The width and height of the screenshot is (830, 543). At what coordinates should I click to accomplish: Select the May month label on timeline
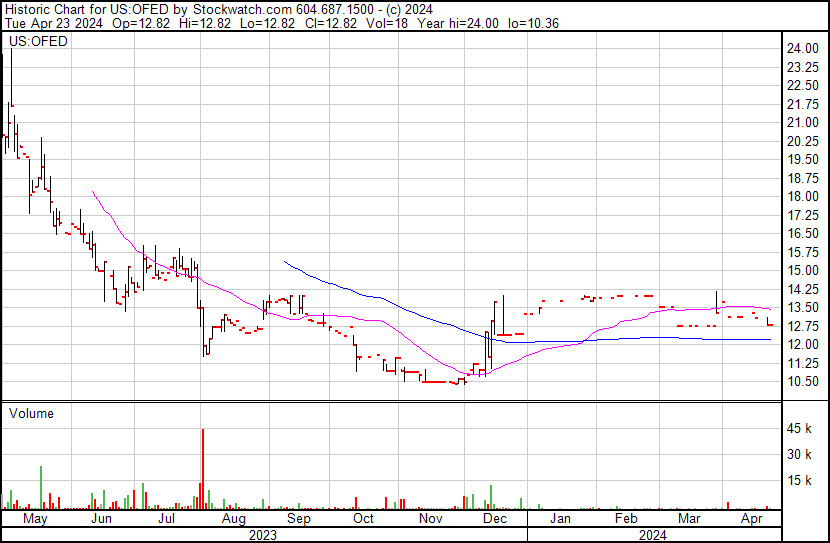click(35, 519)
